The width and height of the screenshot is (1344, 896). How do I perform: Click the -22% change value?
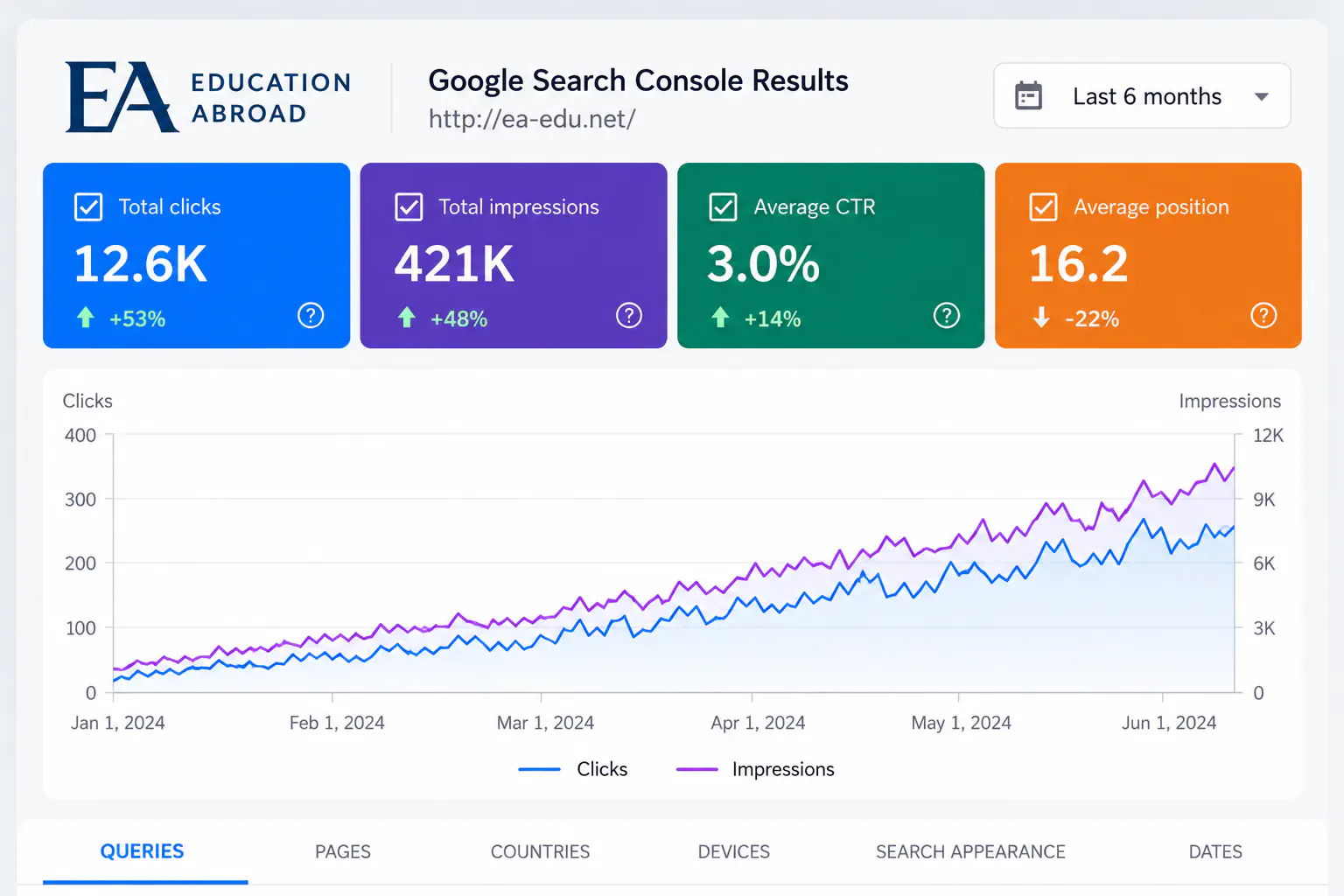(1092, 318)
